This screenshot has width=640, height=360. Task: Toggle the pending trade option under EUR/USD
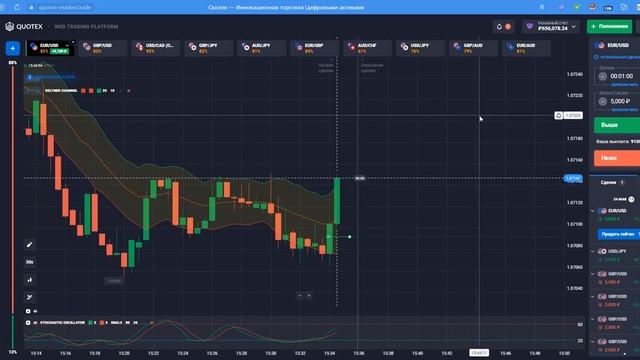[x=617, y=57]
